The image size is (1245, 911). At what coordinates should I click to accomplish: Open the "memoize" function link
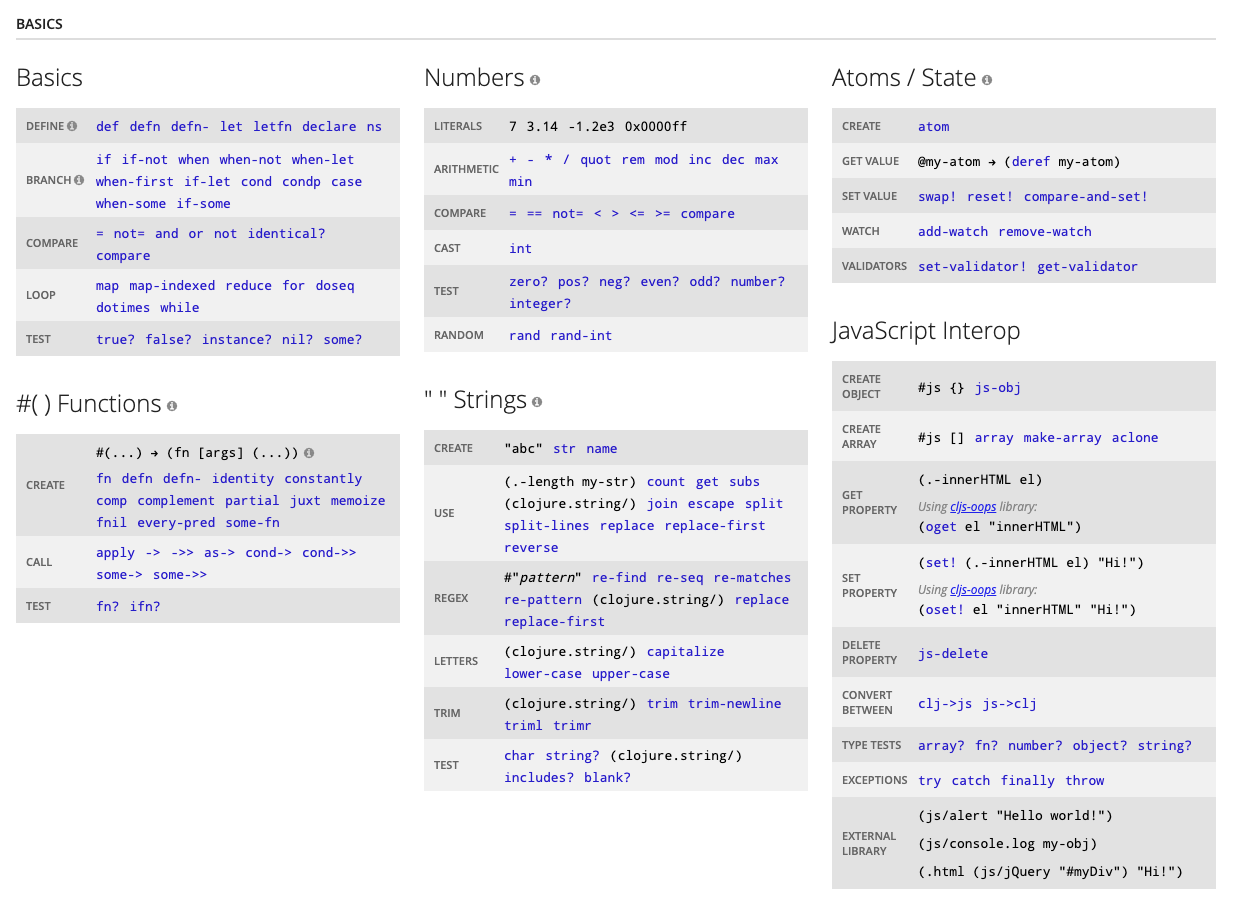point(357,501)
